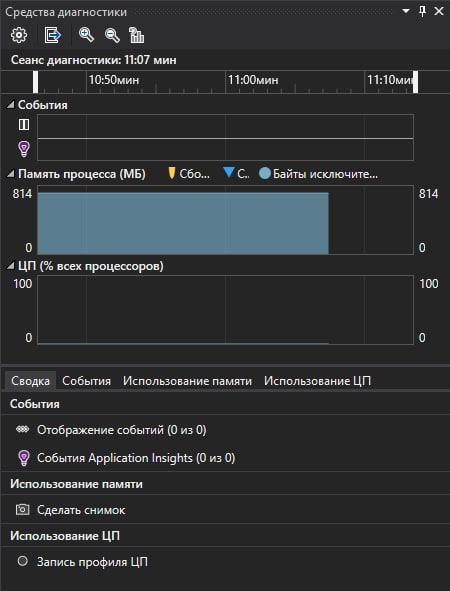Open the Использование ЦП tab
450x591 pixels.
coord(317,381)
